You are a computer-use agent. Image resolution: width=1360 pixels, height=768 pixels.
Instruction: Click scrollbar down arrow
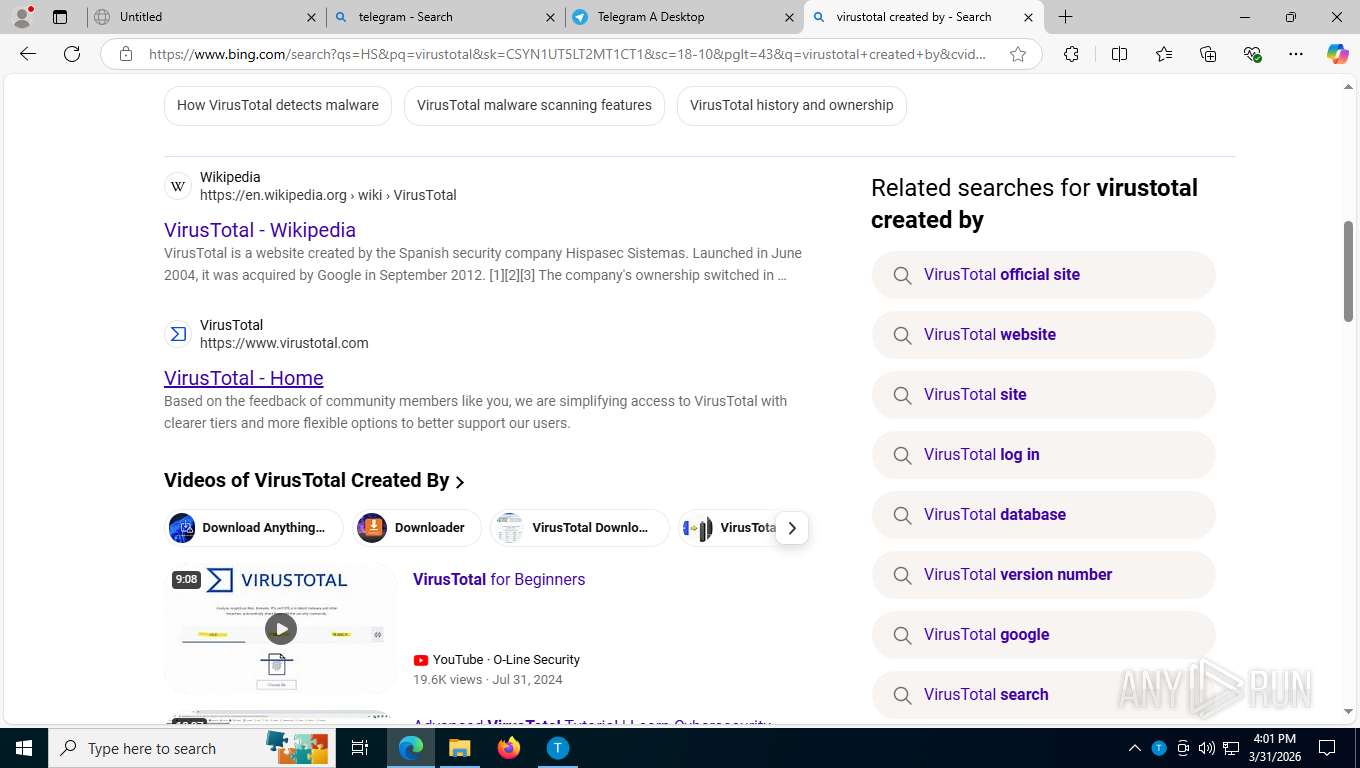click(1348, 712)
